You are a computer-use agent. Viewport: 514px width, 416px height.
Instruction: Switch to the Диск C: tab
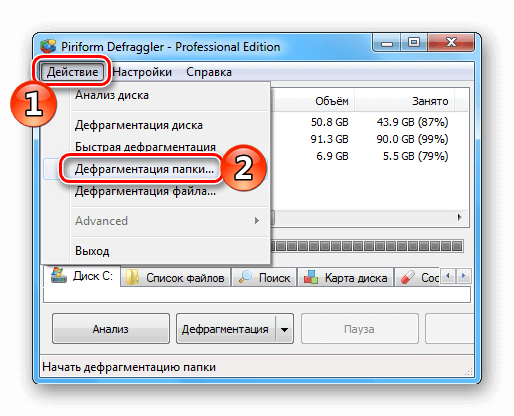tap(82, 276)
